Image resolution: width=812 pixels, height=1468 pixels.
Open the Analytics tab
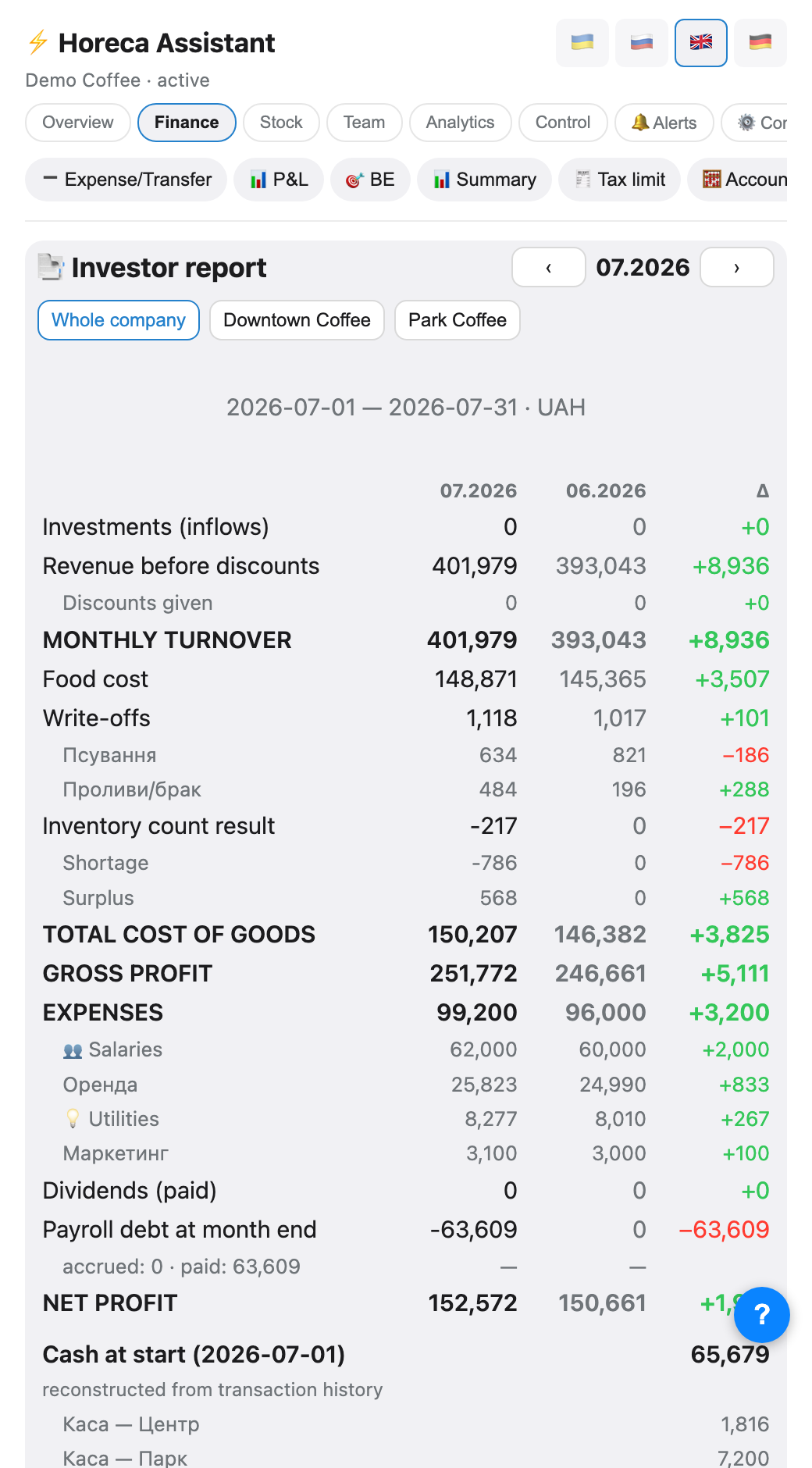coord(461,123)
